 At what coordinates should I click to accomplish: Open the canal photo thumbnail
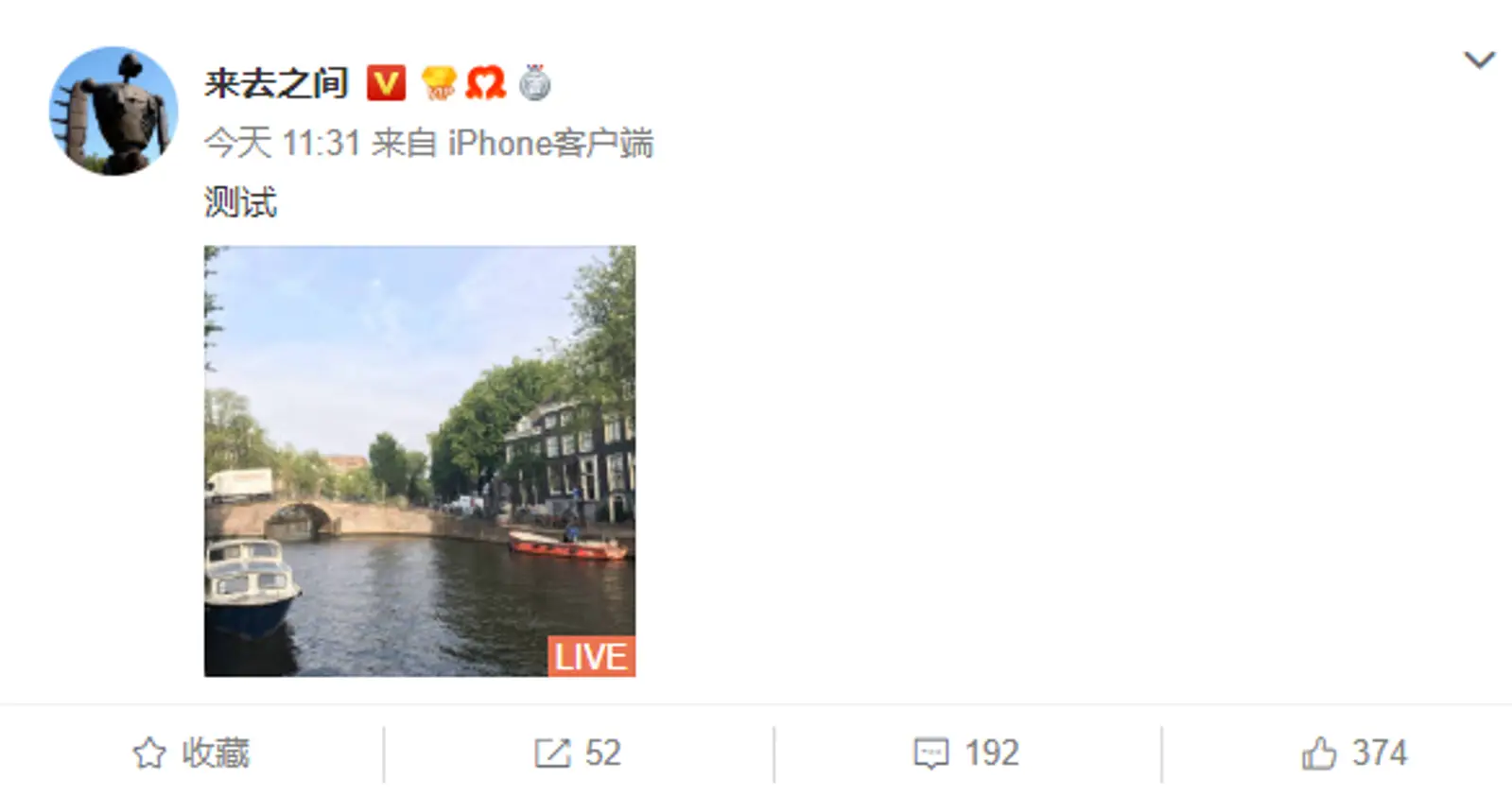point(420,461)
